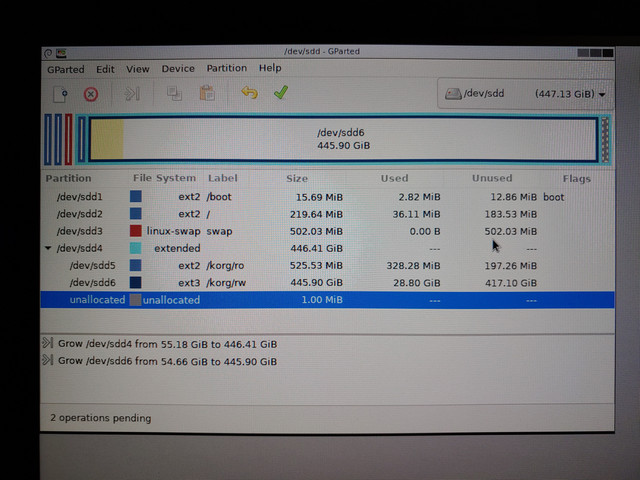The width and height of the screenshot is (640, 480).
Task: Click the red linux-swap color swatch
Action: [136, 231]
